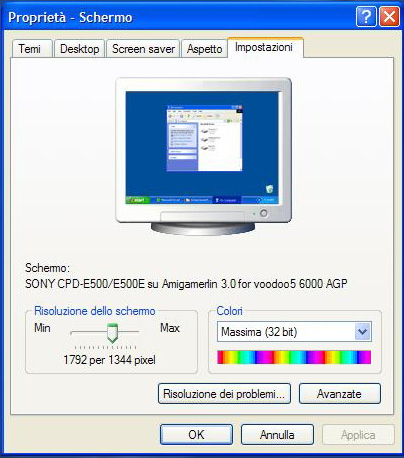This screenshot has height=458, width=404.
Task: Open the Avanzate settings
Action: point(340,394)
